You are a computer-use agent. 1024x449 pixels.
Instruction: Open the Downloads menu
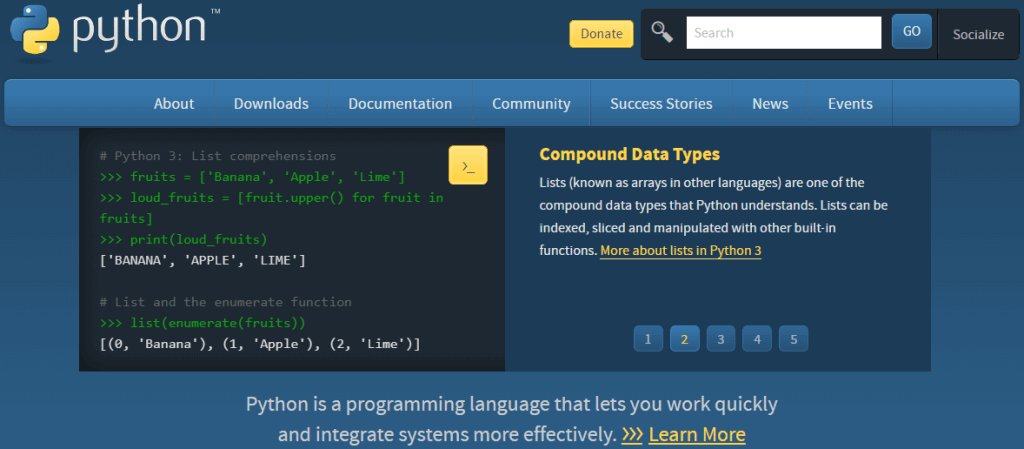click(x=271, y=104)
